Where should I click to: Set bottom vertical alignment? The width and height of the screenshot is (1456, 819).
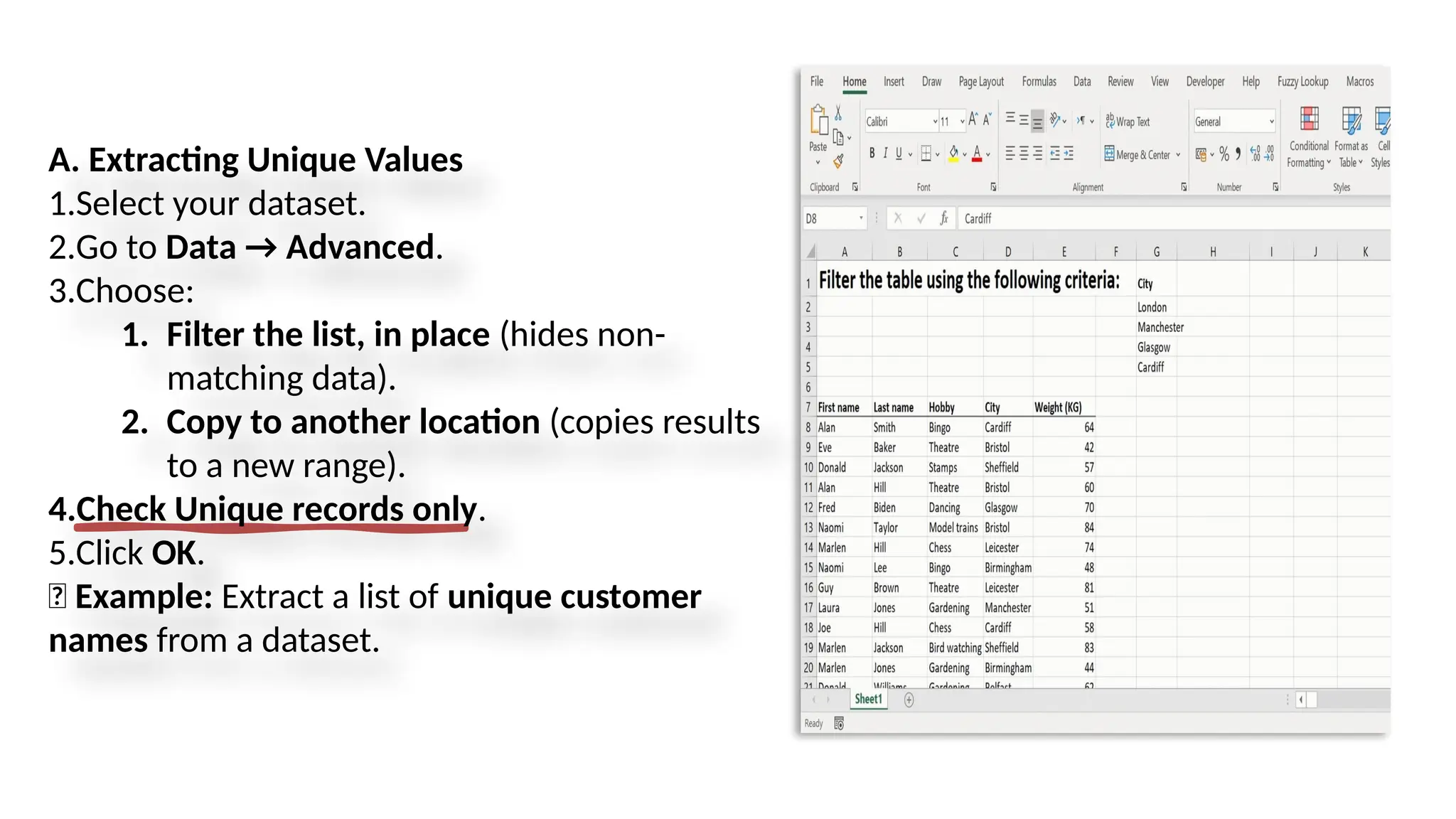click(1037, 120)
